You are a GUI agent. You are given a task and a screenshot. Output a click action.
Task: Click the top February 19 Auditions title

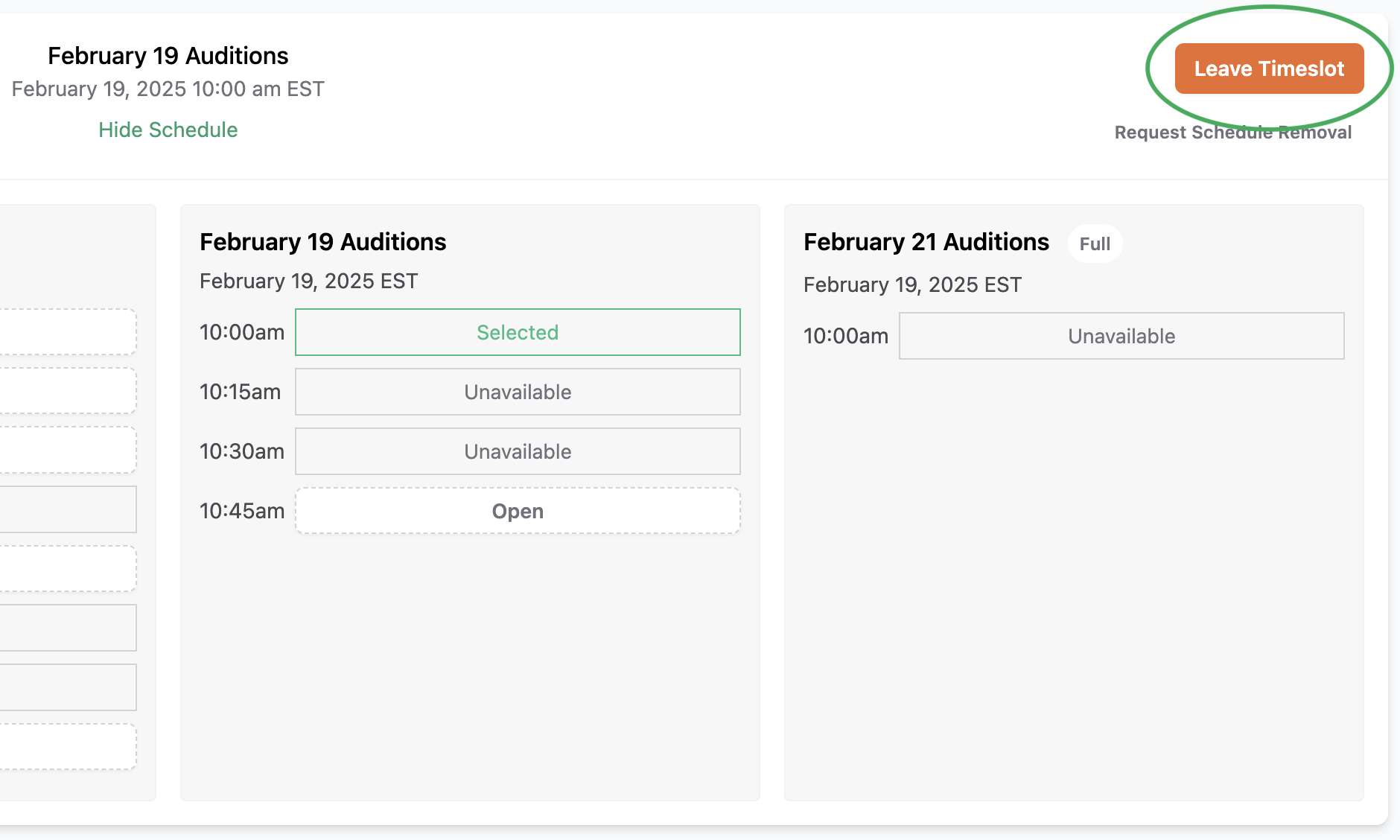click(168, 56)
